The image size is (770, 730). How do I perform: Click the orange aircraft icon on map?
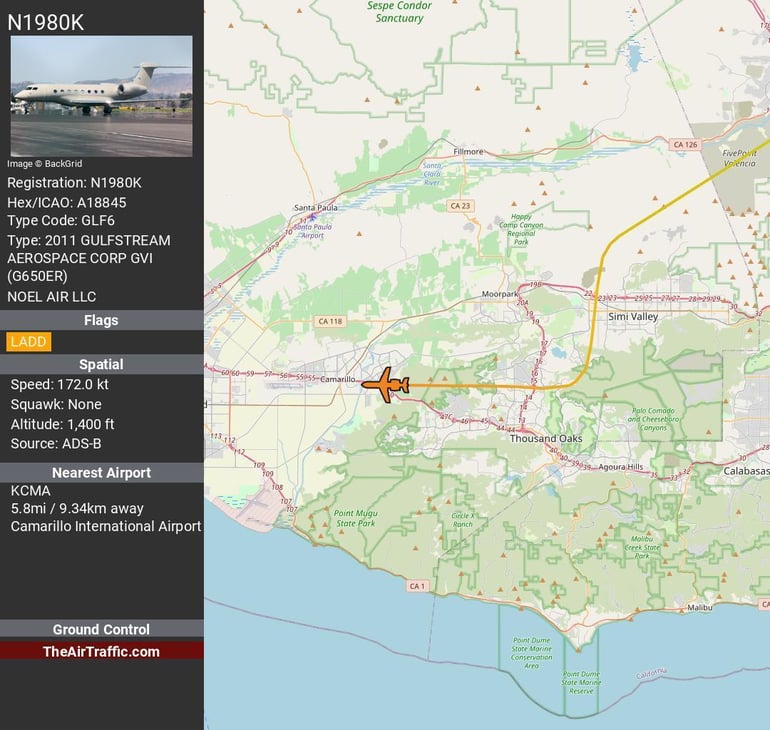[385, 385]
